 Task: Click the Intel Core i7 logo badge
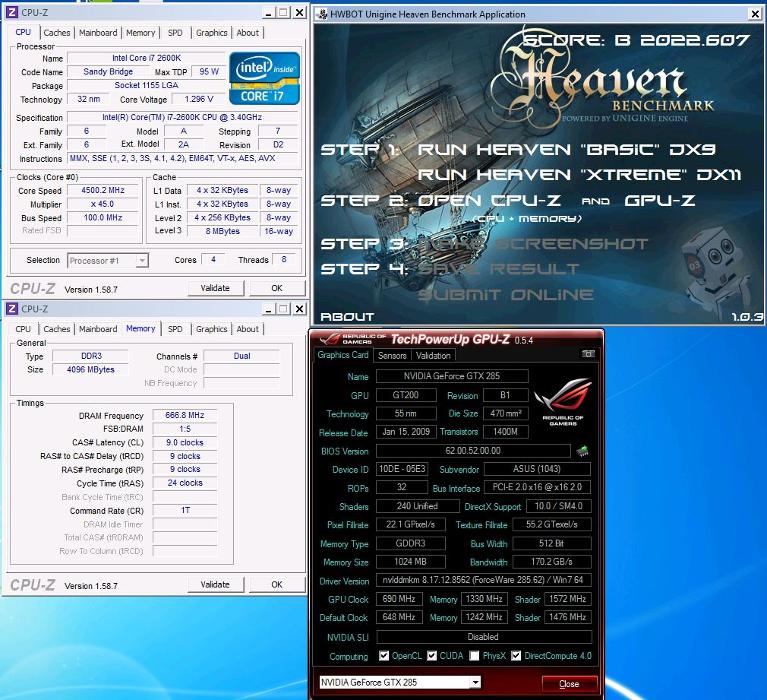coord(264,78)
